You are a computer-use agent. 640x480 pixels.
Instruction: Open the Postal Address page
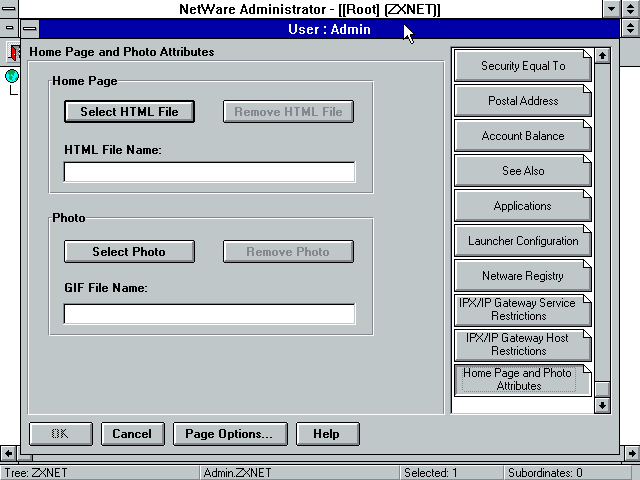click(x=523, y=101)
